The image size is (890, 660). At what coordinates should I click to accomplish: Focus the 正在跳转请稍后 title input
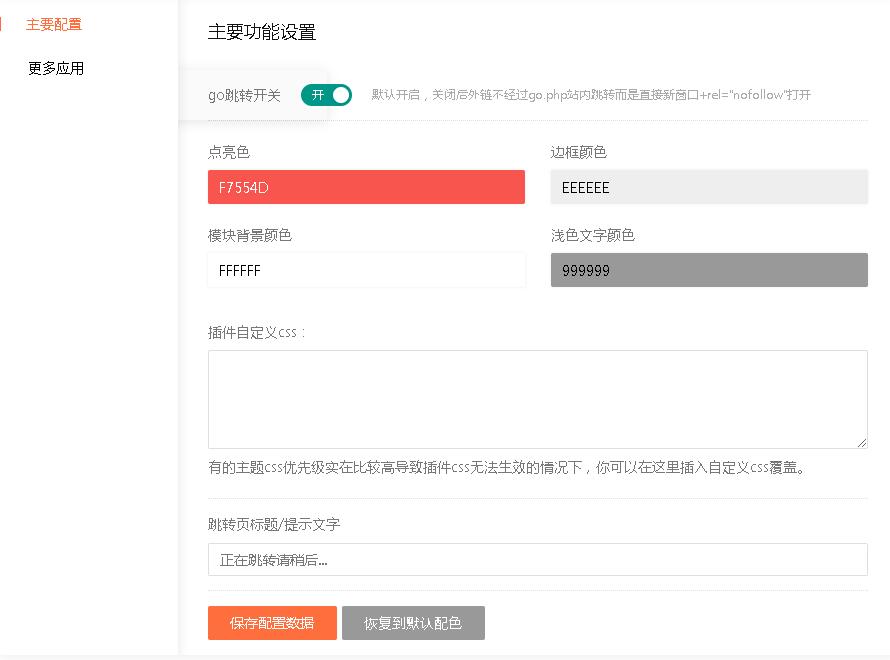point(538,560)
